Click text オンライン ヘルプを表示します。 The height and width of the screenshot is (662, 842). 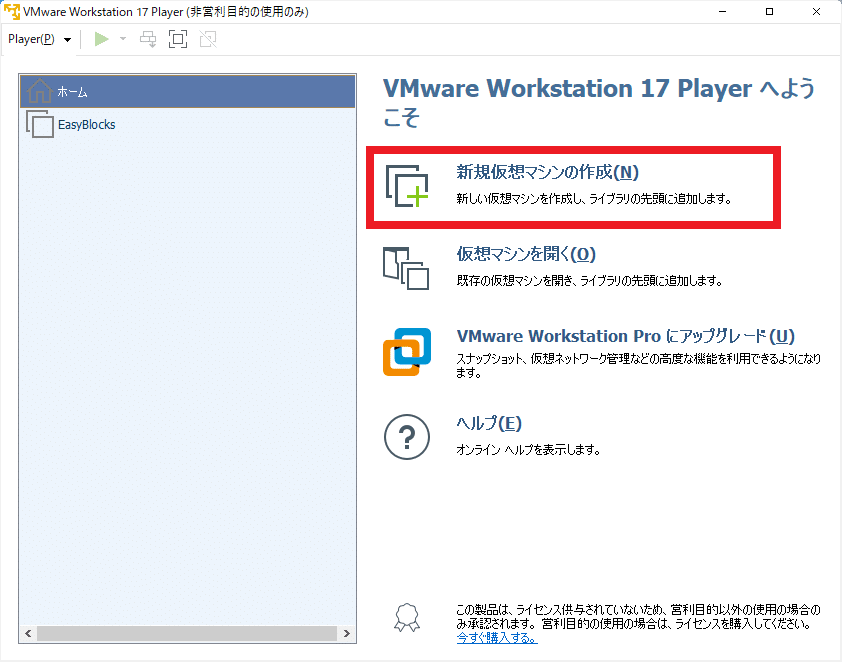(528, 449)
